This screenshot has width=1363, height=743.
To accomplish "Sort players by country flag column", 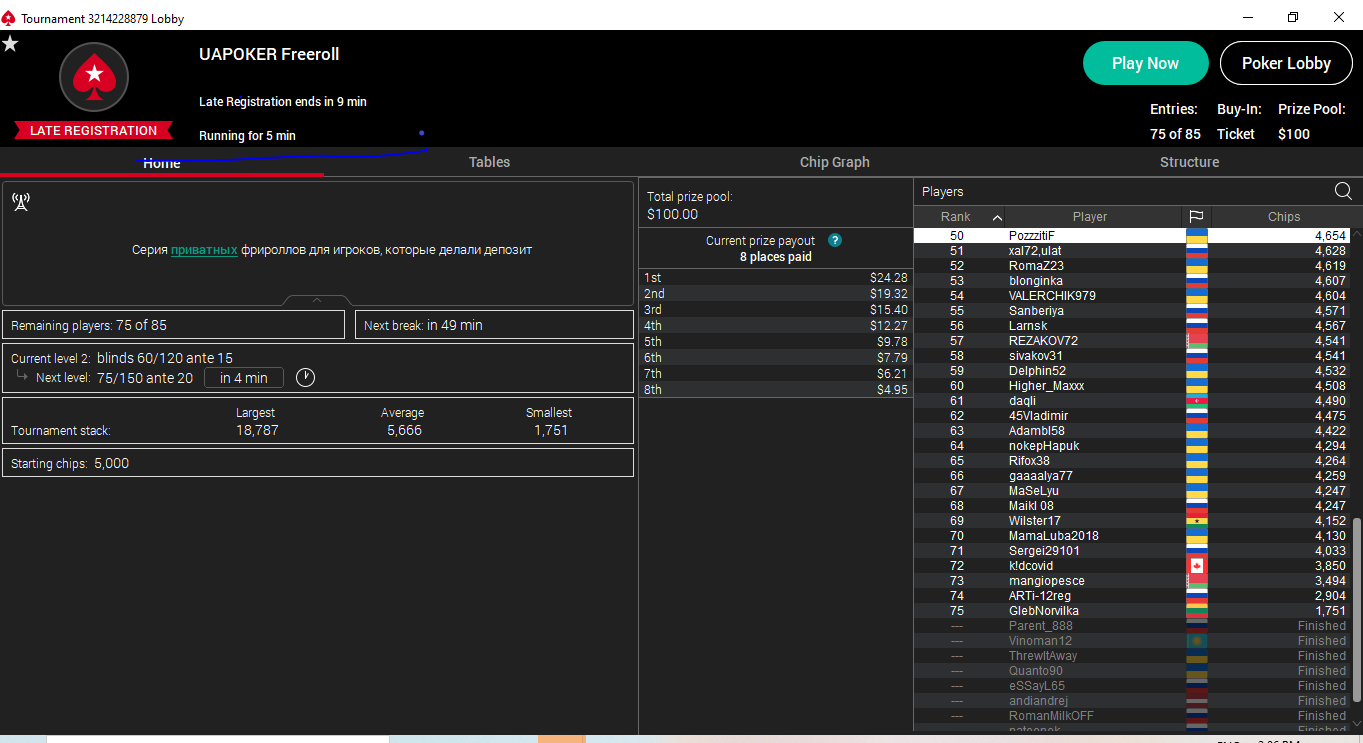I will 1196,217.
